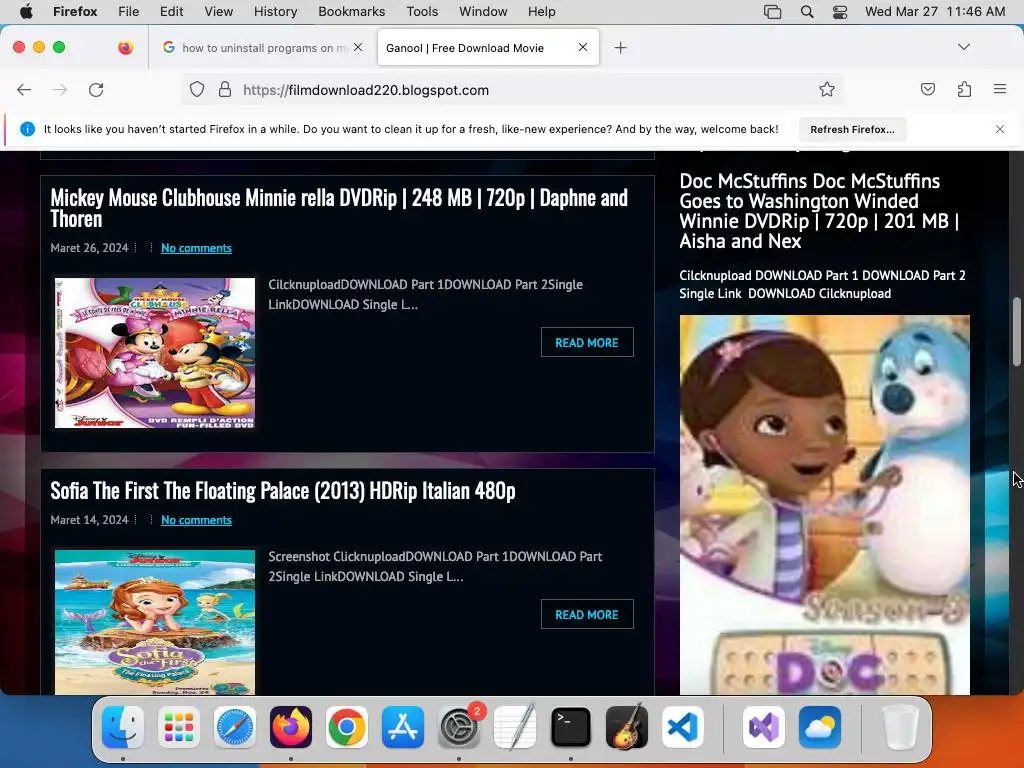The width and height of the screenshot is (1024, 768).
Task: Launch GarageBand from the Dock
Action: click(x=627, y=727)
